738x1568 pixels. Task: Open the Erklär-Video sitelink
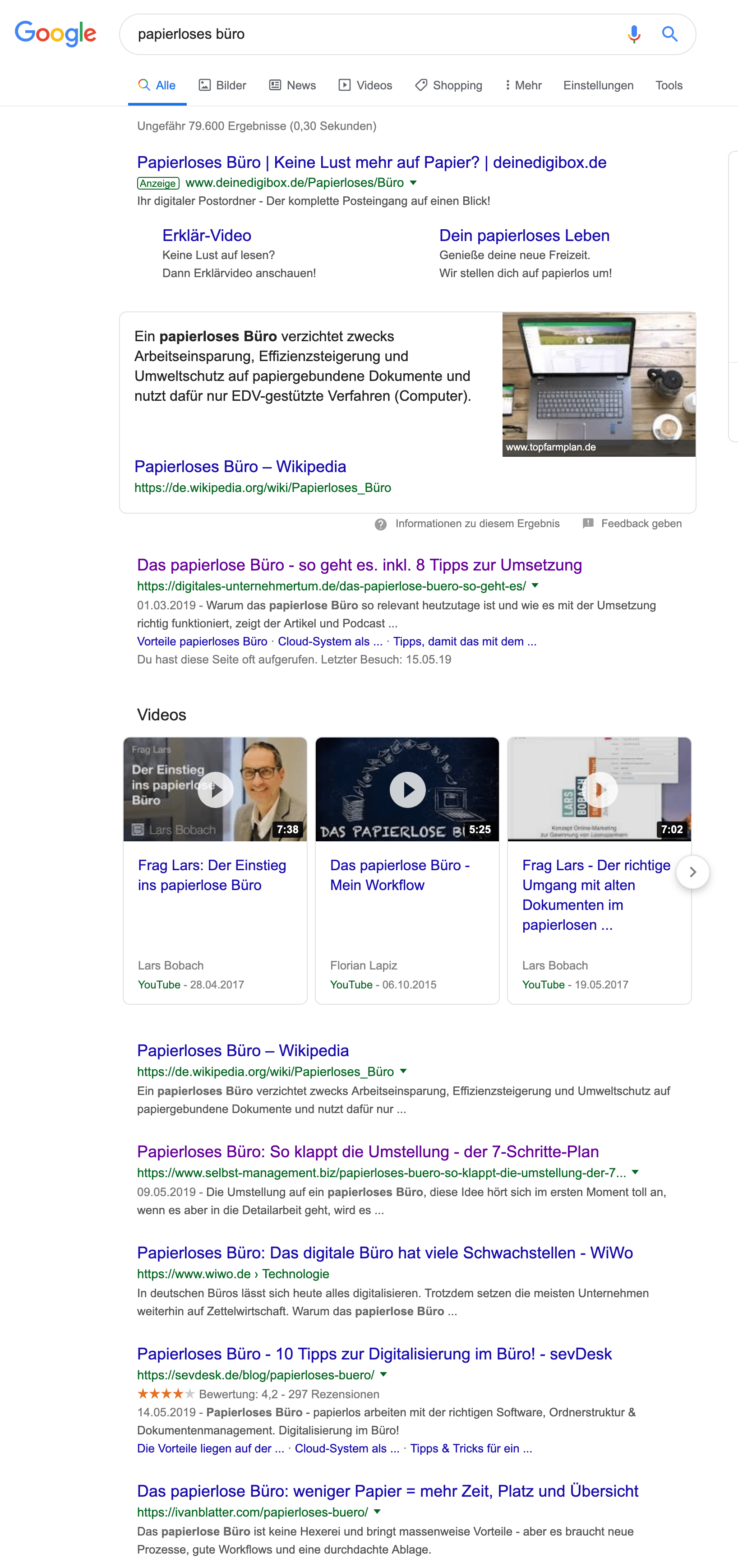click(x=207, y=236)
